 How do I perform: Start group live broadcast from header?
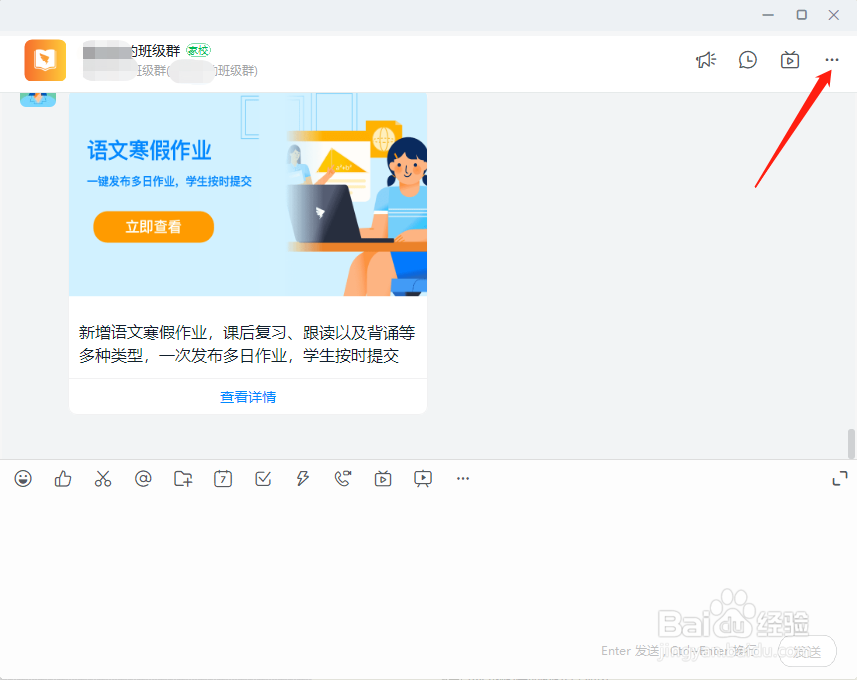pos(790,60)
